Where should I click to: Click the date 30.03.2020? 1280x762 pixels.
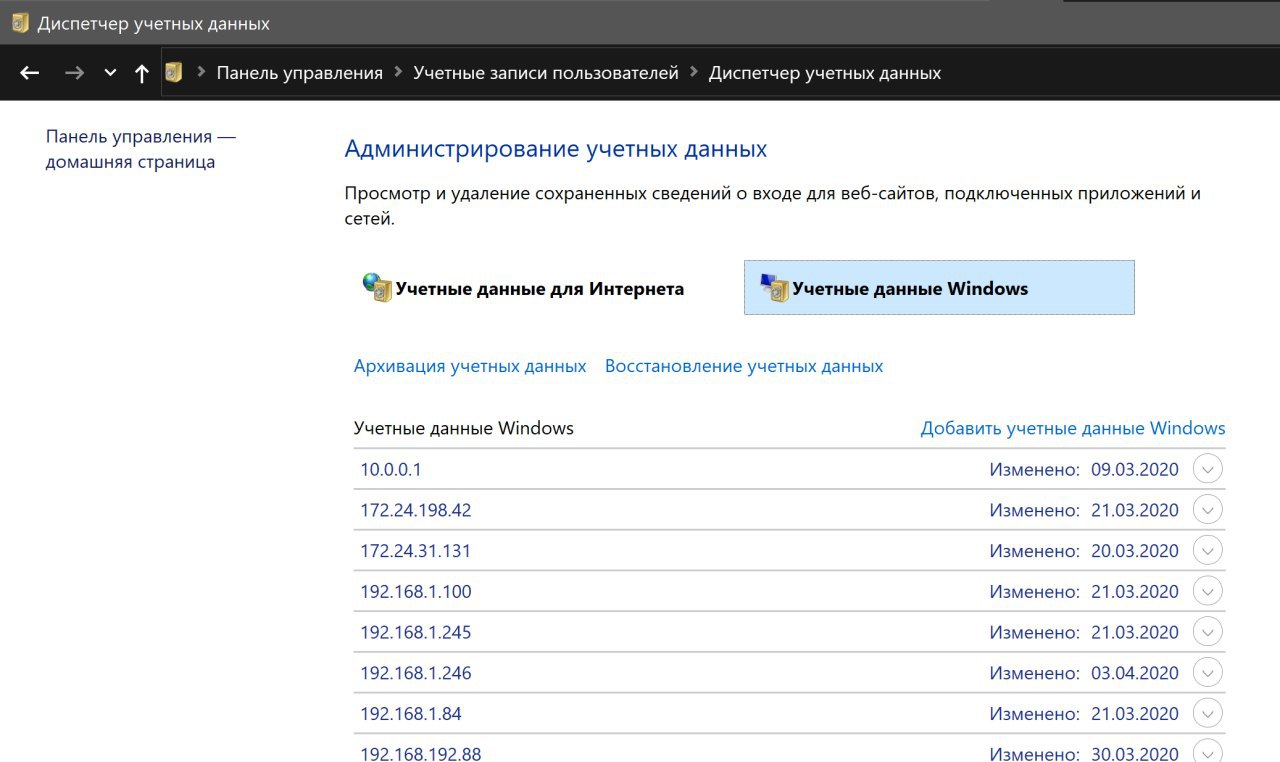pos(1135,754)
